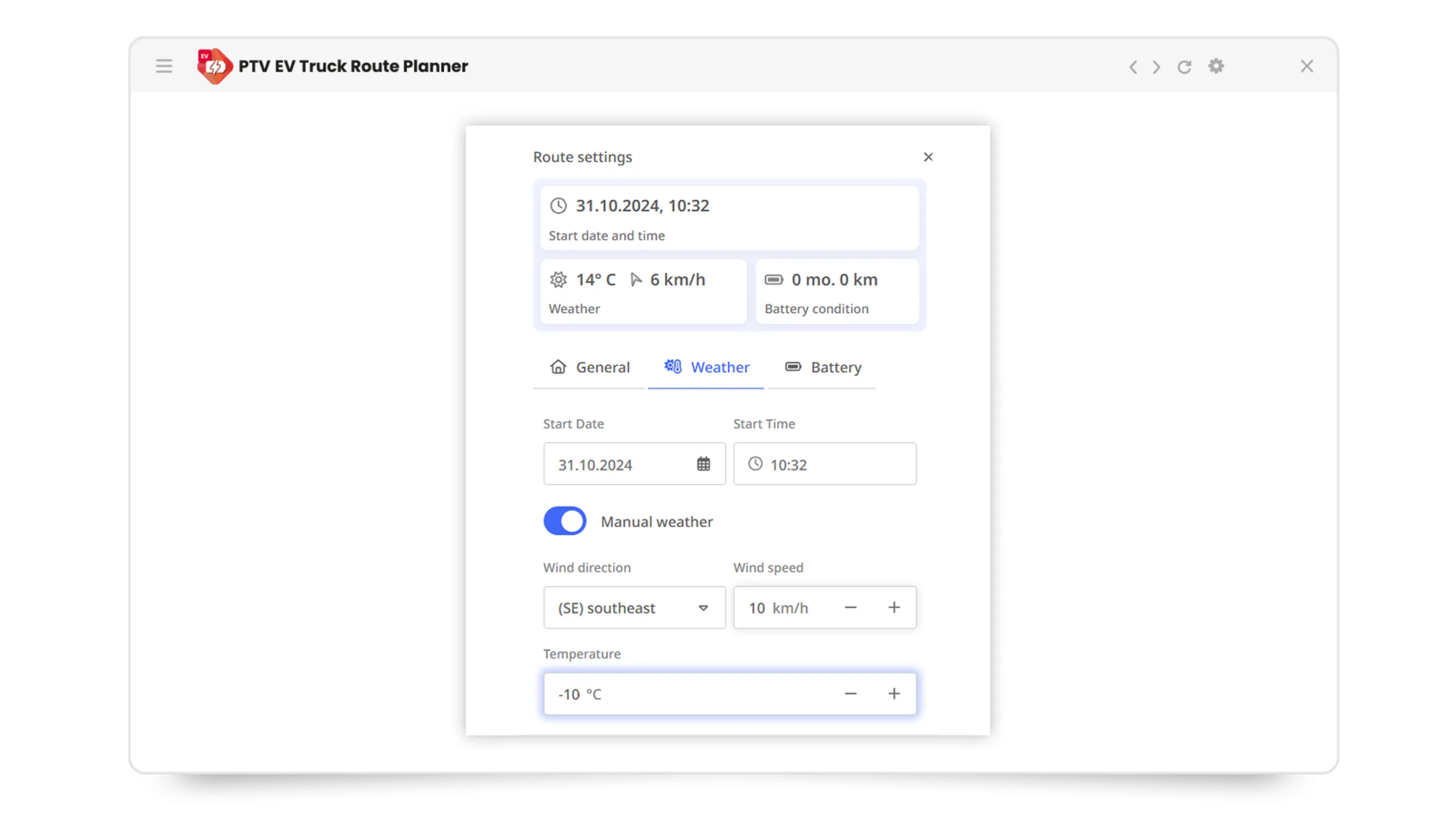Screen dimensions: 1456x819
Task: Click the Start Time field 10:32
Action: pyautogui.click(x=825, y=465)
